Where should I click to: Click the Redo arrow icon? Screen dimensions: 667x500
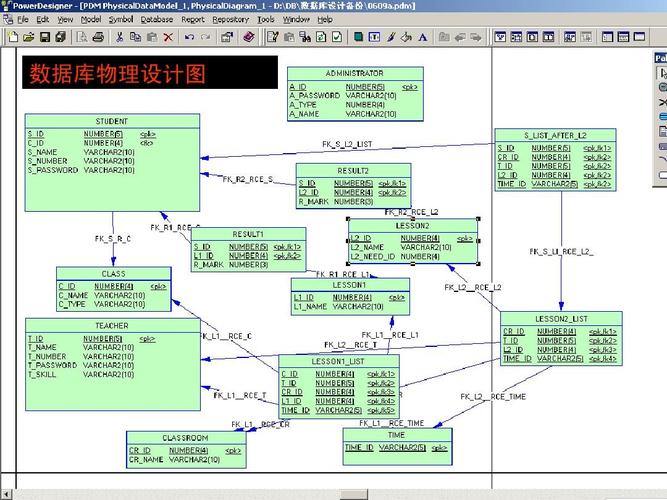pos(206,37)
